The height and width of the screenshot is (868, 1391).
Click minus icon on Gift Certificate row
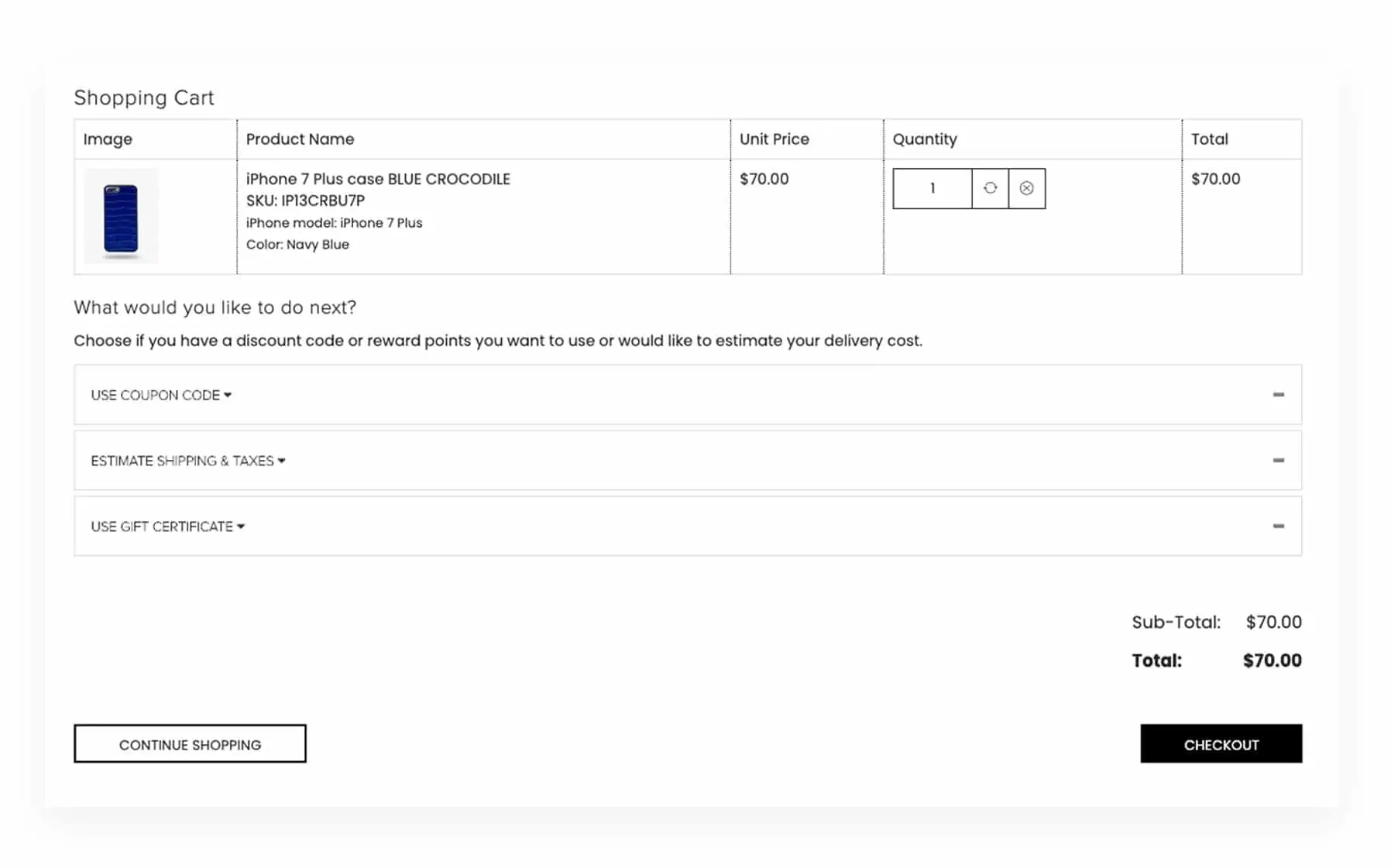click(1278, 527)
